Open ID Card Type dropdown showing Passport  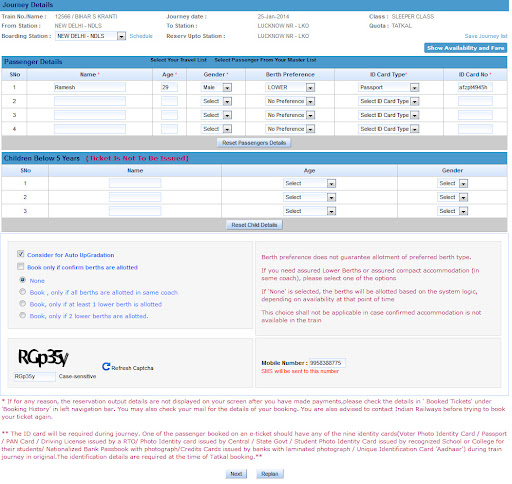pos(389,87)
